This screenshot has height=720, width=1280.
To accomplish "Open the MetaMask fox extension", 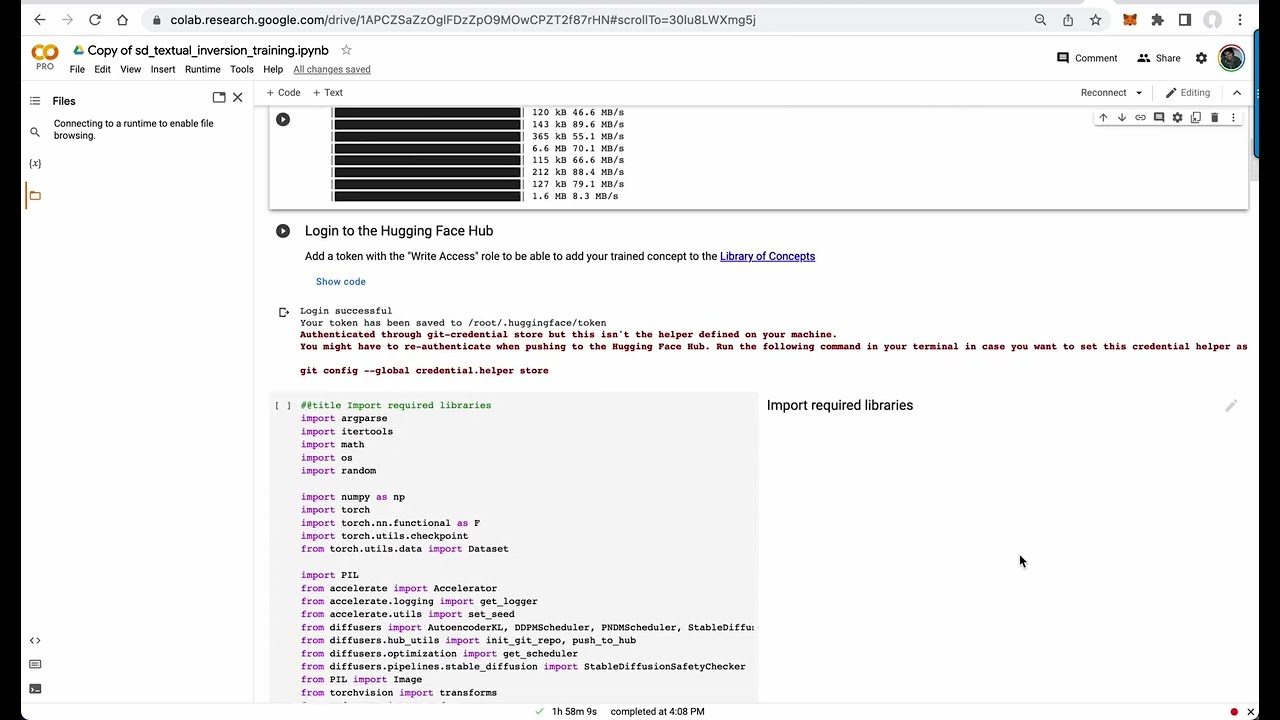I will 1130,19.
